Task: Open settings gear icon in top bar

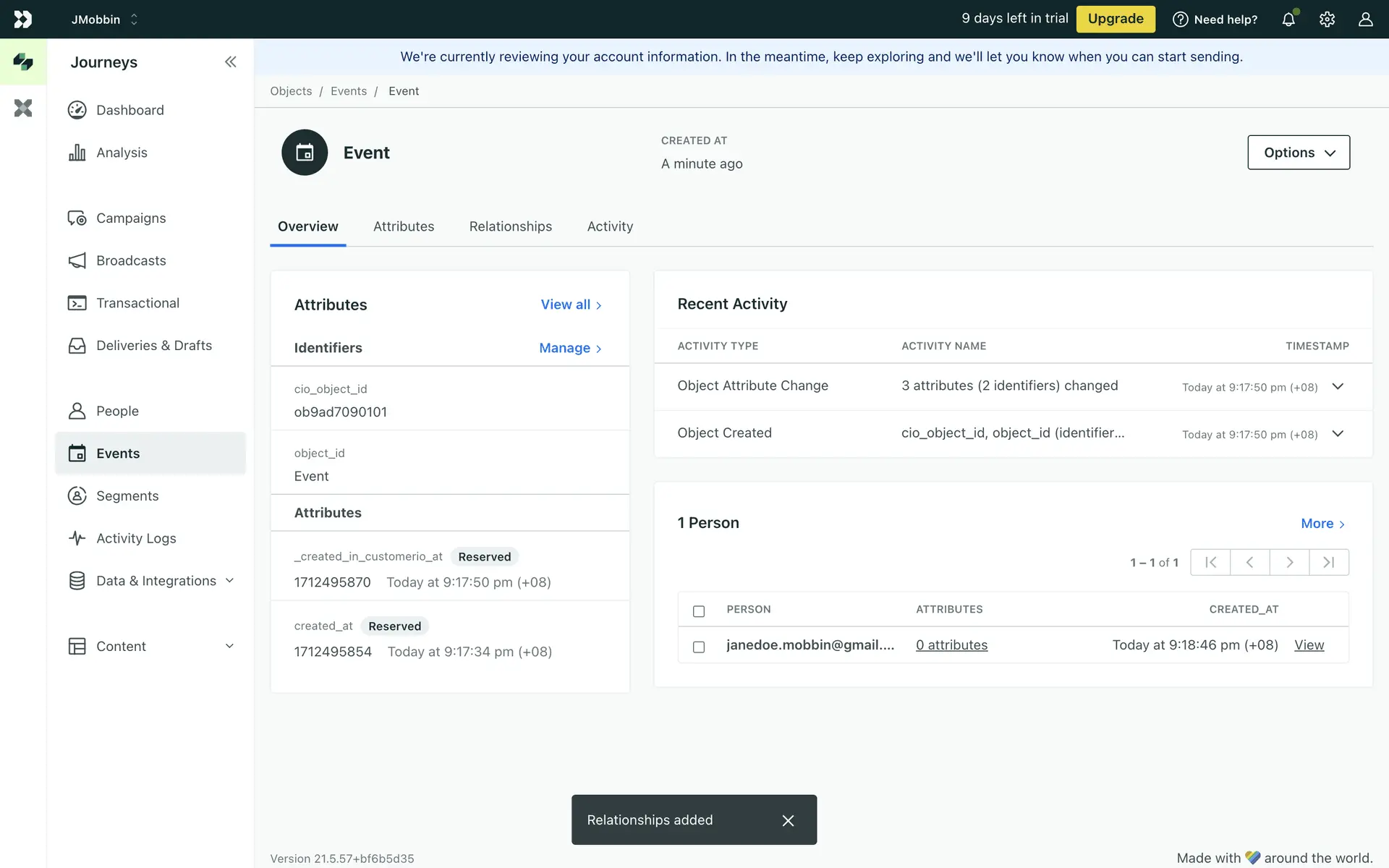Action: point(1327,20)
